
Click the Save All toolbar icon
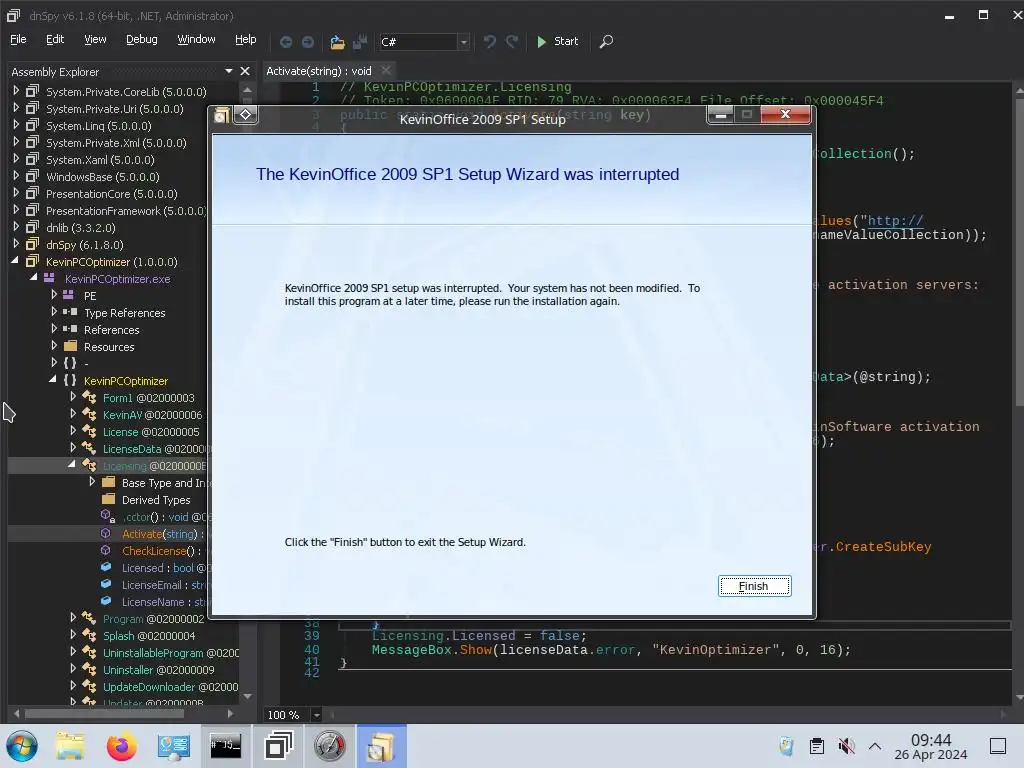click(360, 42)
